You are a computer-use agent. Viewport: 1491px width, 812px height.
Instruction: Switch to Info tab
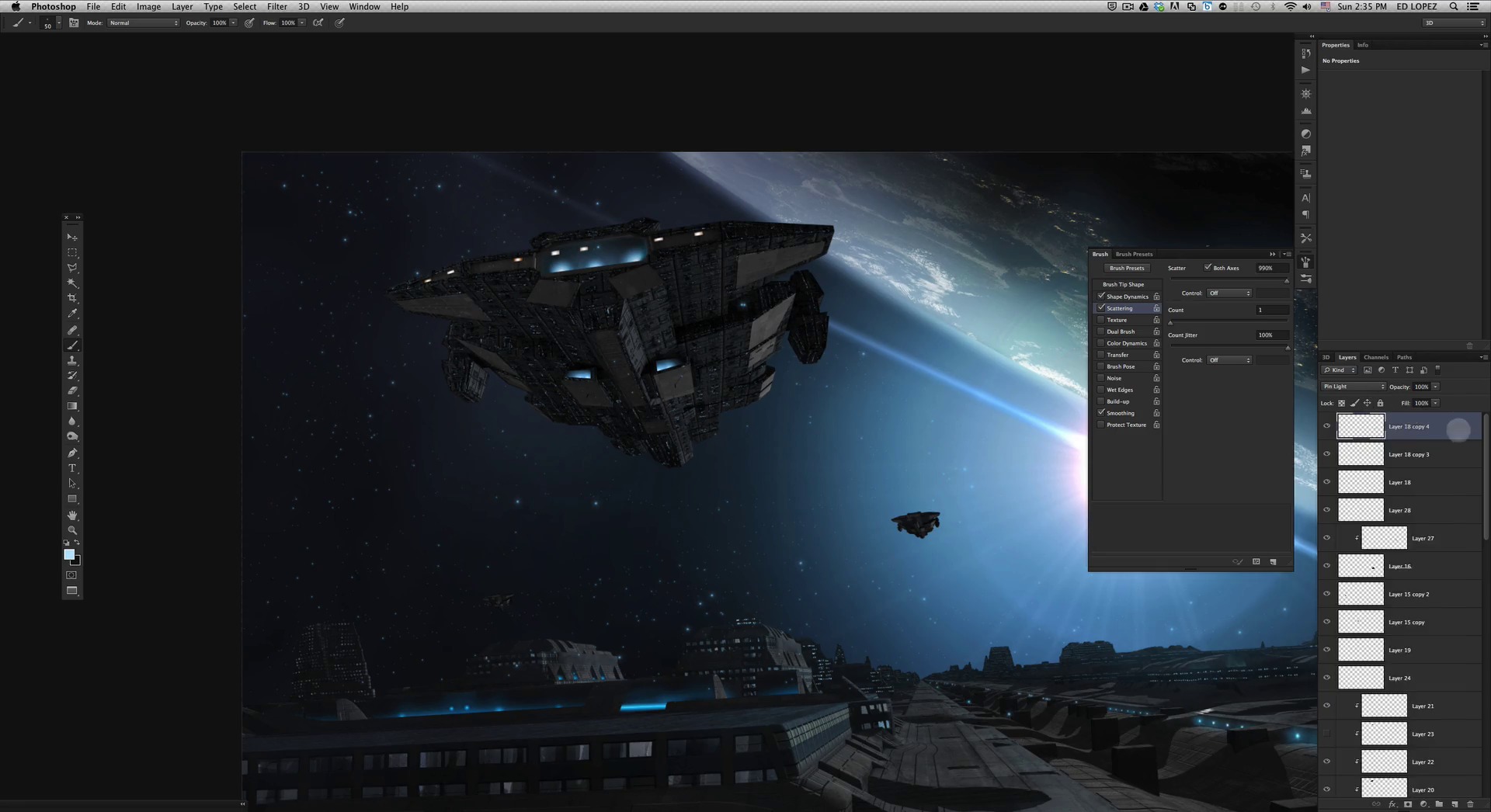pyautogui.click(x=1362, y=45)
